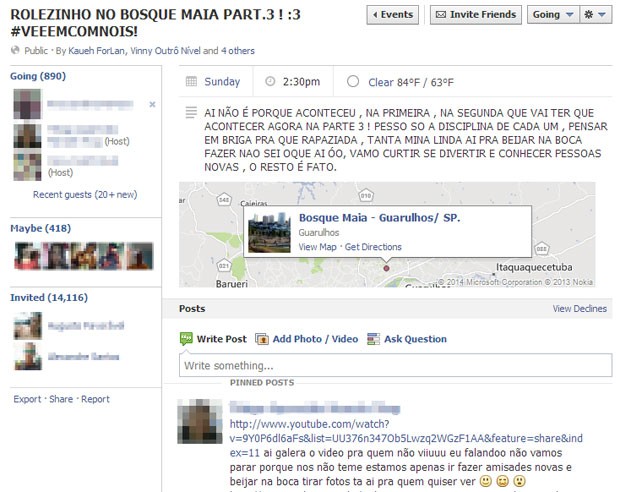The height and width of the screenshot is (492, 620).
Task: Open View Declines link
Action: pyautogui.click(x=579, y=309)
